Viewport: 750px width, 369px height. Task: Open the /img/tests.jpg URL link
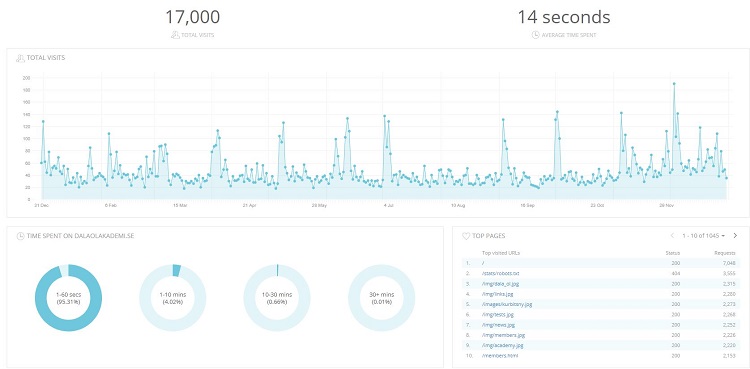[x=497, y=314]
